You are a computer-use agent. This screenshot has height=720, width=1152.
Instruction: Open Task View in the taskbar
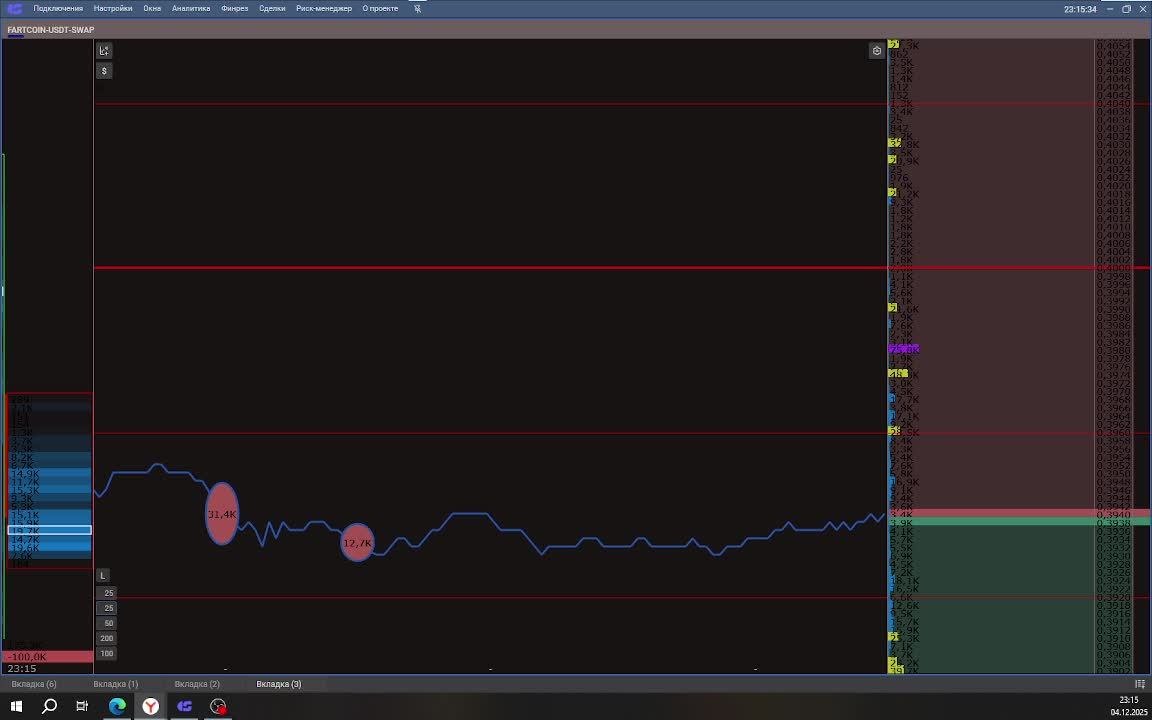click(x=82, y=707)
